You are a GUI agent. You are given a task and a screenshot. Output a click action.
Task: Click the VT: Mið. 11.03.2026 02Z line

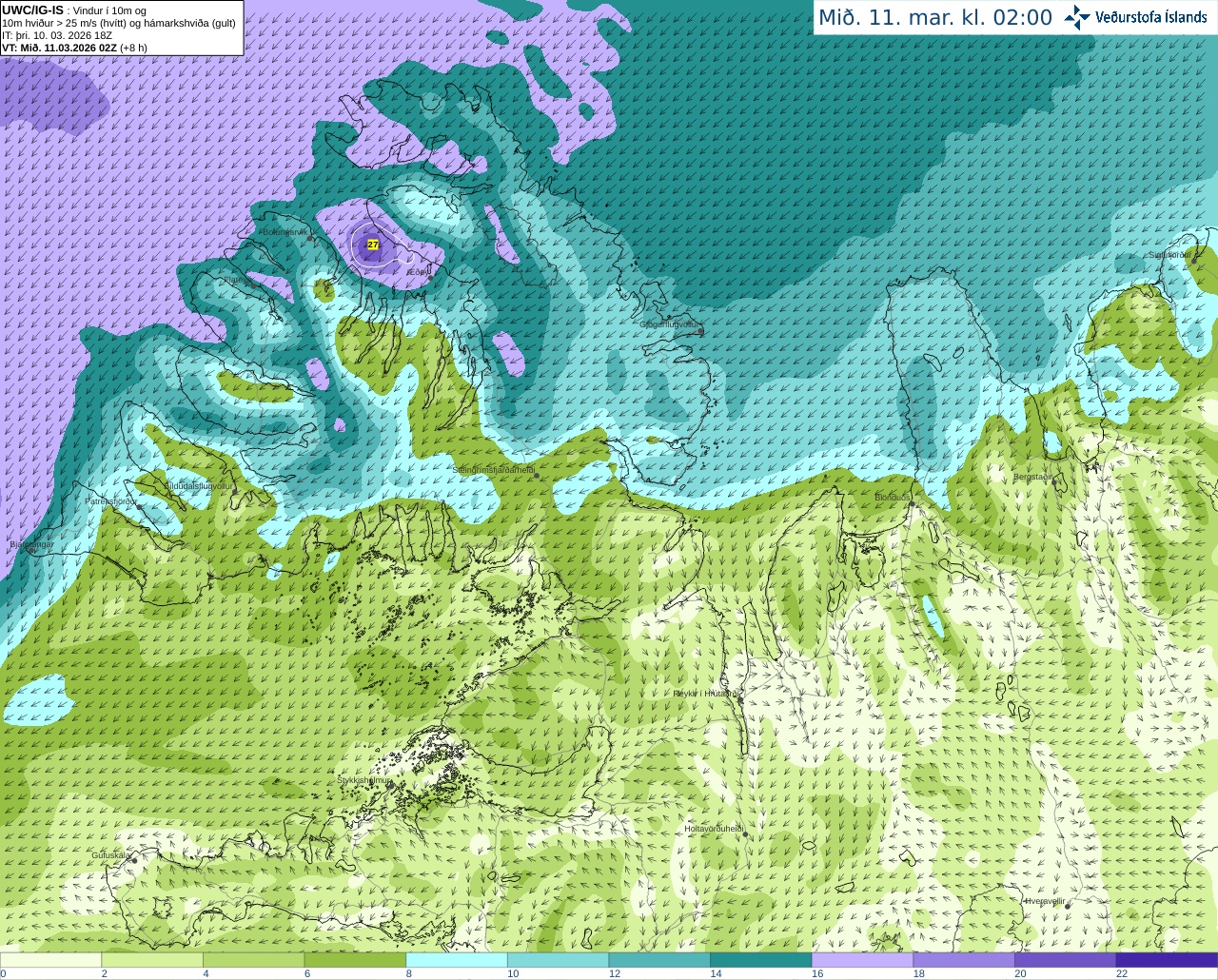[74, 48]
